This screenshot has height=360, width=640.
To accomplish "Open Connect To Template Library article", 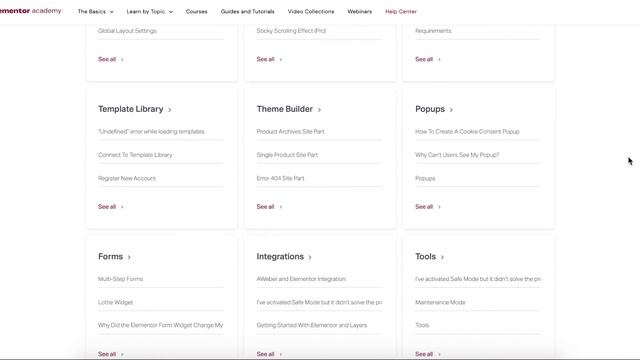I will [135, 155].
